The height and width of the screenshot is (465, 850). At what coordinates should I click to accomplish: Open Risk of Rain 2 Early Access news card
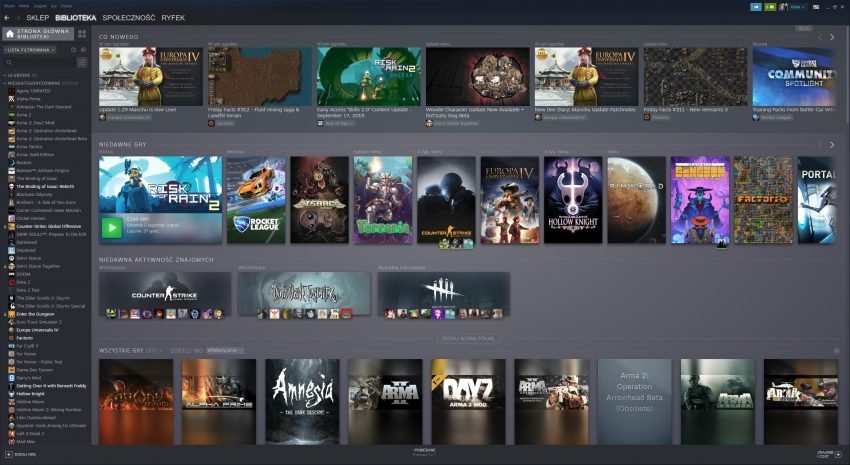[x=369, y=76]
